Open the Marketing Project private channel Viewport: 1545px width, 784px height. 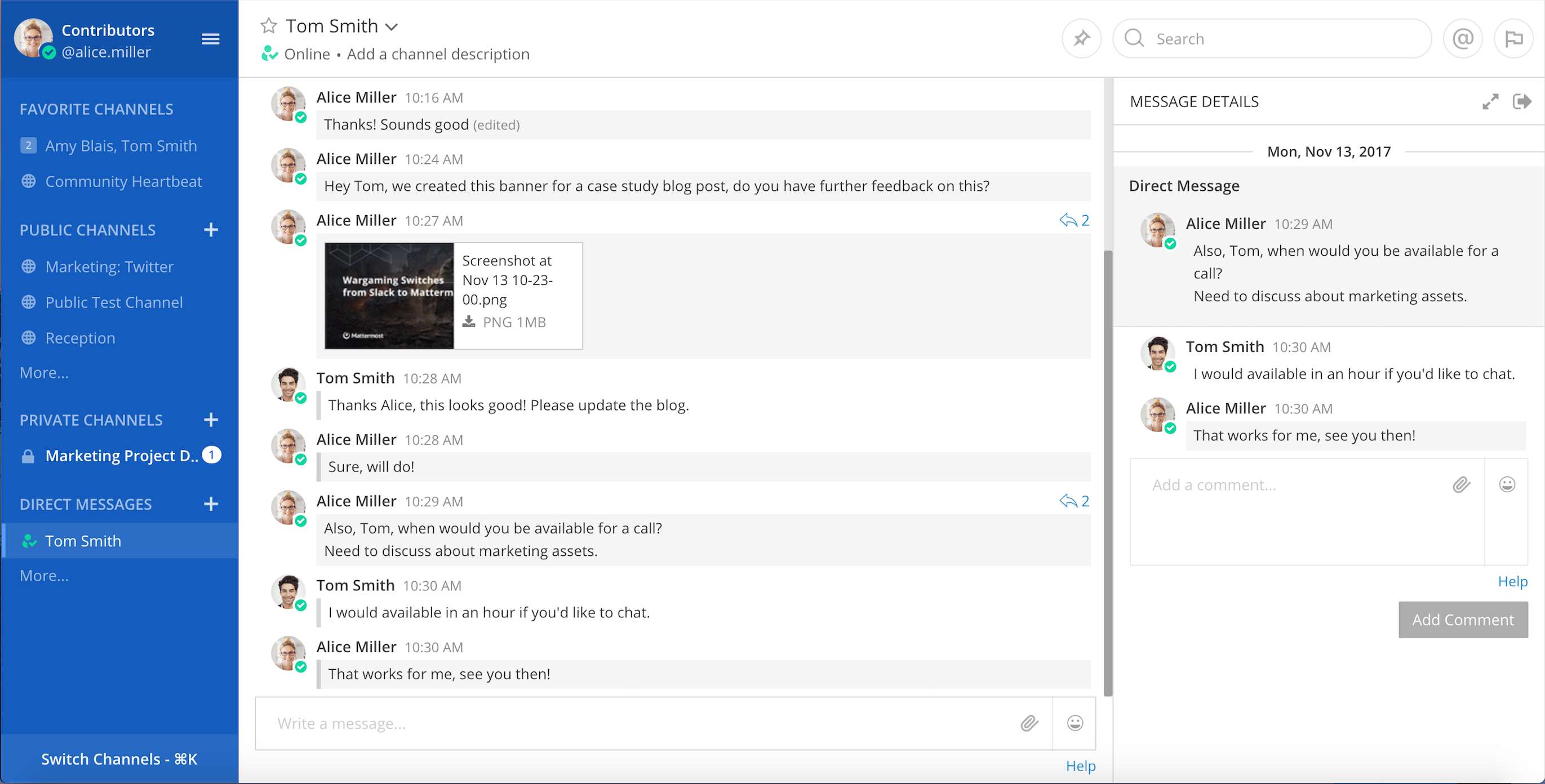point(121,456)
